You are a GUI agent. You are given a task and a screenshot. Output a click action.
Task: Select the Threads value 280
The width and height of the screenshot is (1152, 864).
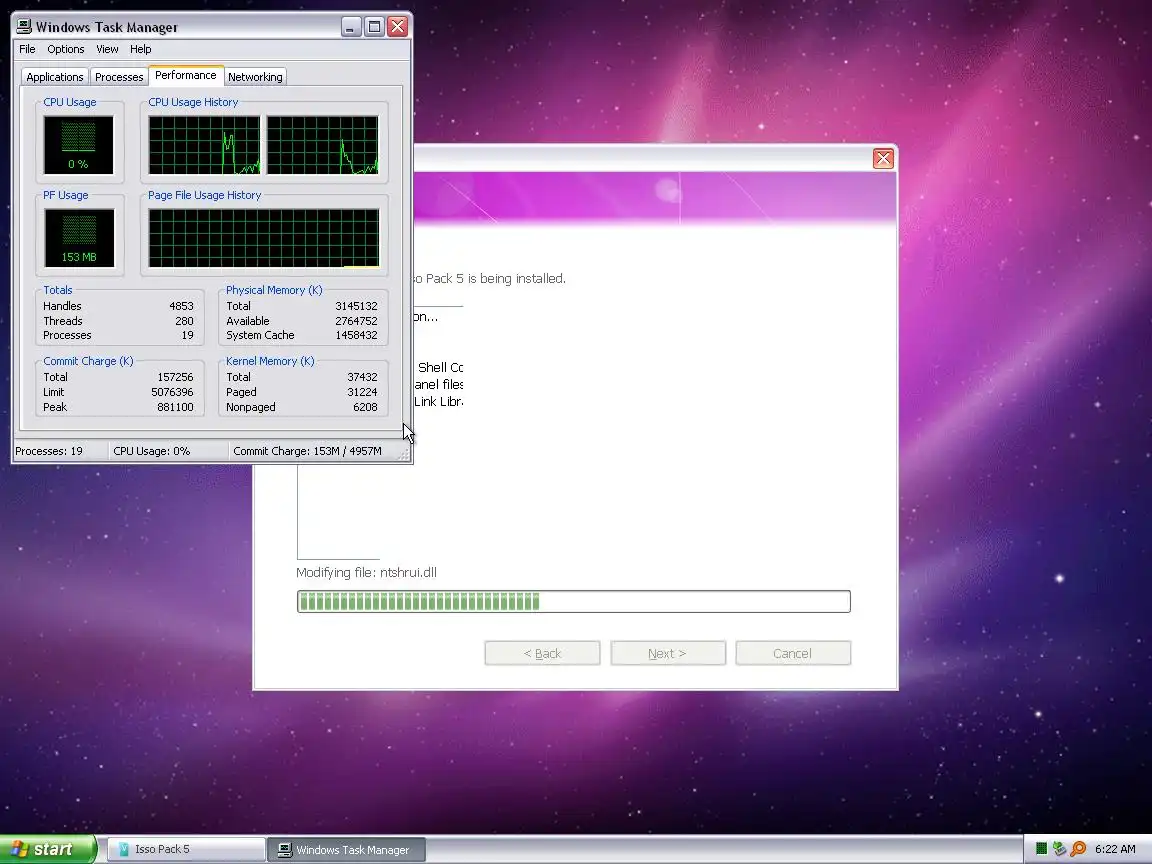184,321
